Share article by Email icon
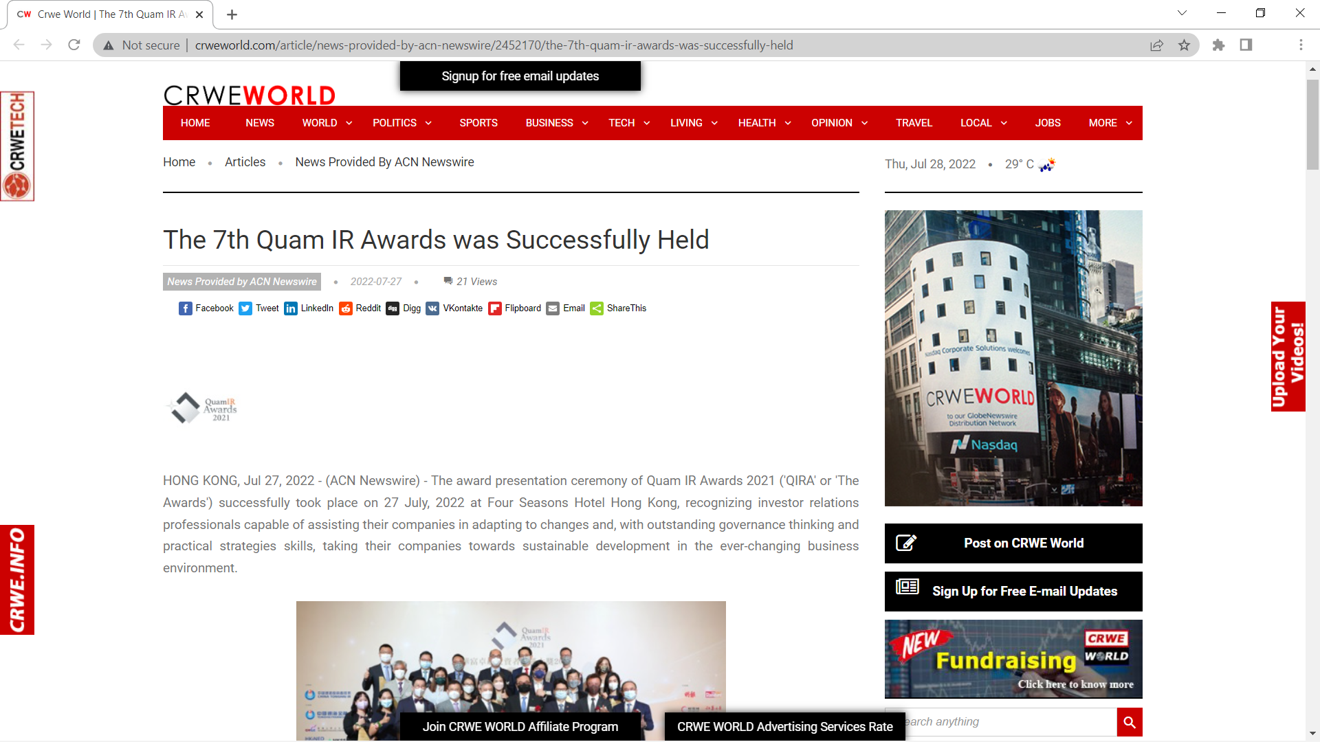 565,309
